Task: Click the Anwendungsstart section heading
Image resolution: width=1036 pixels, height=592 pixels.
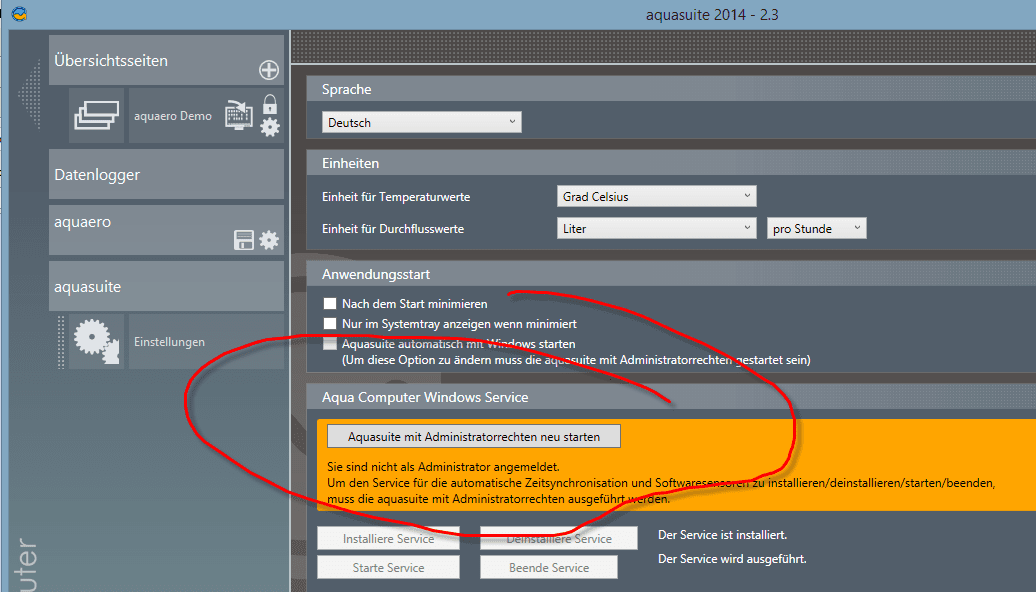Action: click(376, 274)
